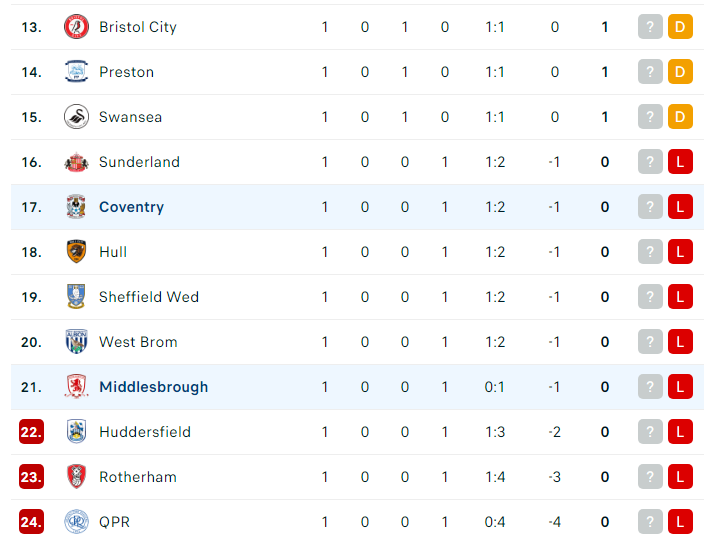704x543 pixels.
Task: Open the Coventry team page link
Action: pos(132,207)
